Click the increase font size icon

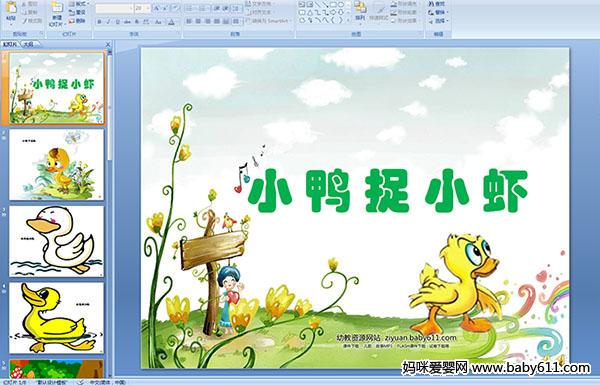click(x=157, y=8)
